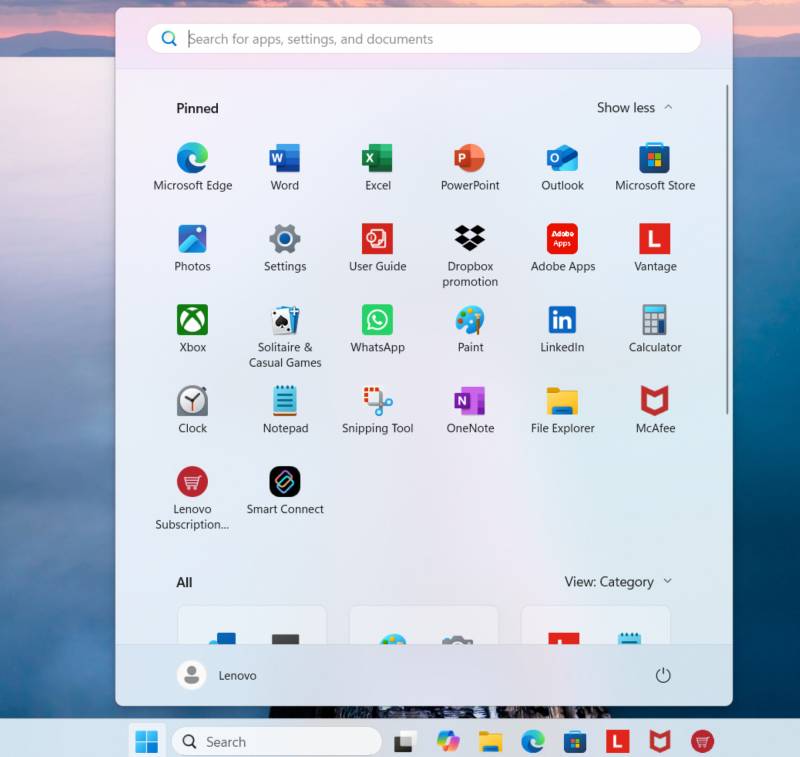This screenshot has width=800, height=757.
Task: Click the Start menu vertical scrollbar
Action: click(x=727, y=249)
